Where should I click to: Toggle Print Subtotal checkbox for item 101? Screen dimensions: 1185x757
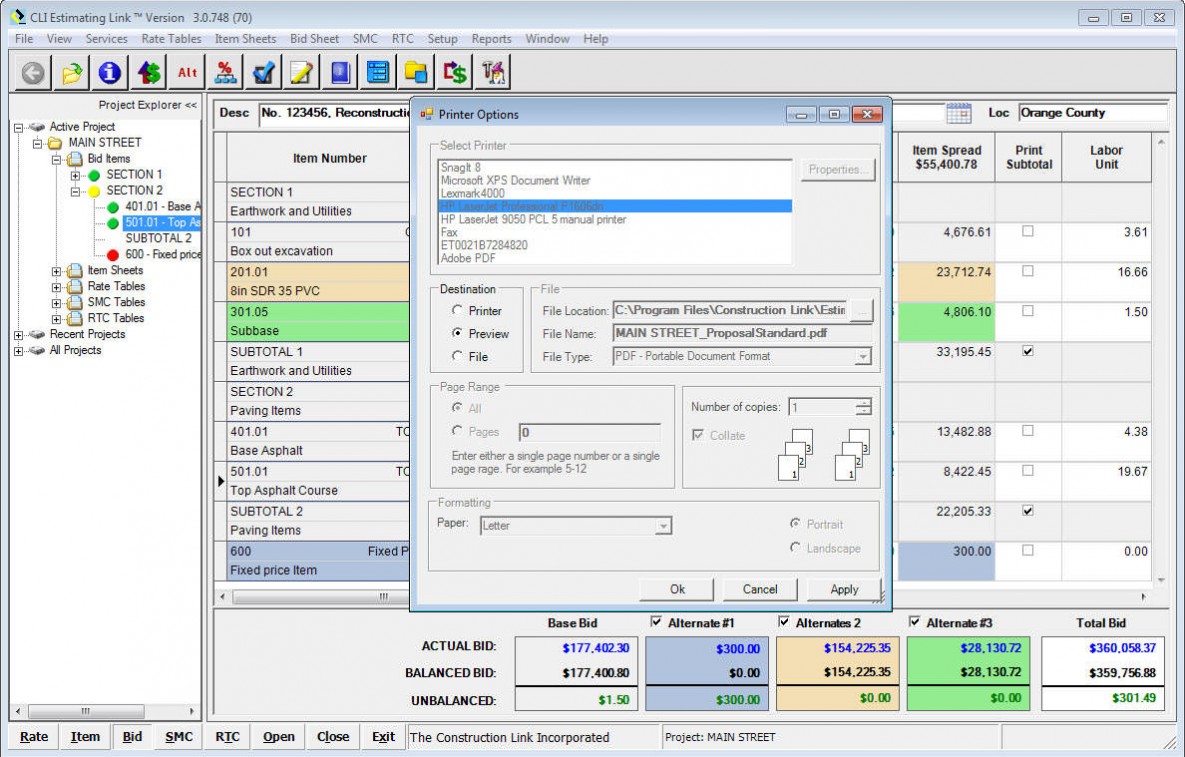[x=1028, y=231]
